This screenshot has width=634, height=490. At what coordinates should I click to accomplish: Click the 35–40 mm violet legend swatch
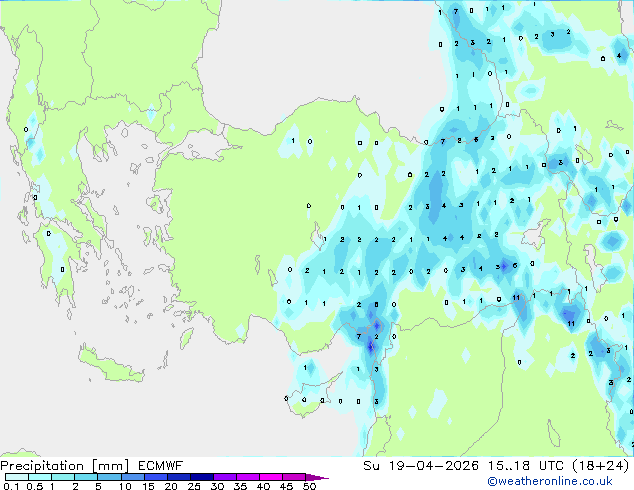247,477
